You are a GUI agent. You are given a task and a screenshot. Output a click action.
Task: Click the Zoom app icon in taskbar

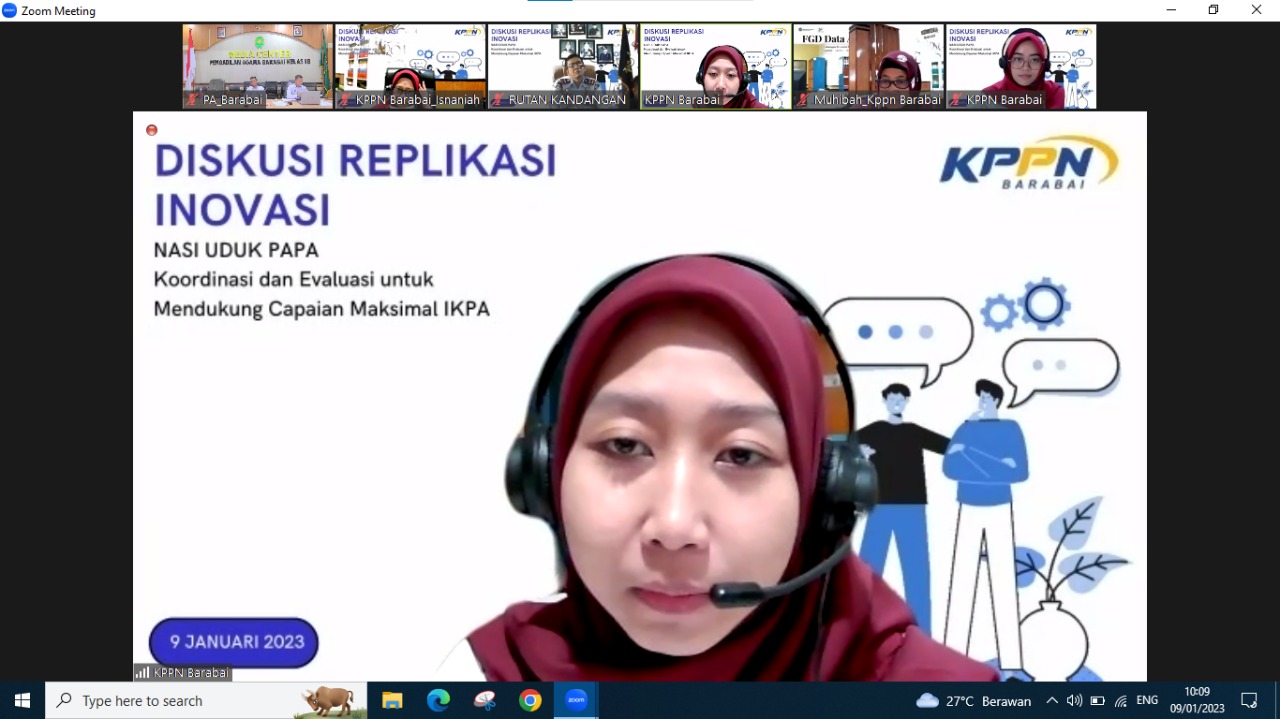click(576, 701)
